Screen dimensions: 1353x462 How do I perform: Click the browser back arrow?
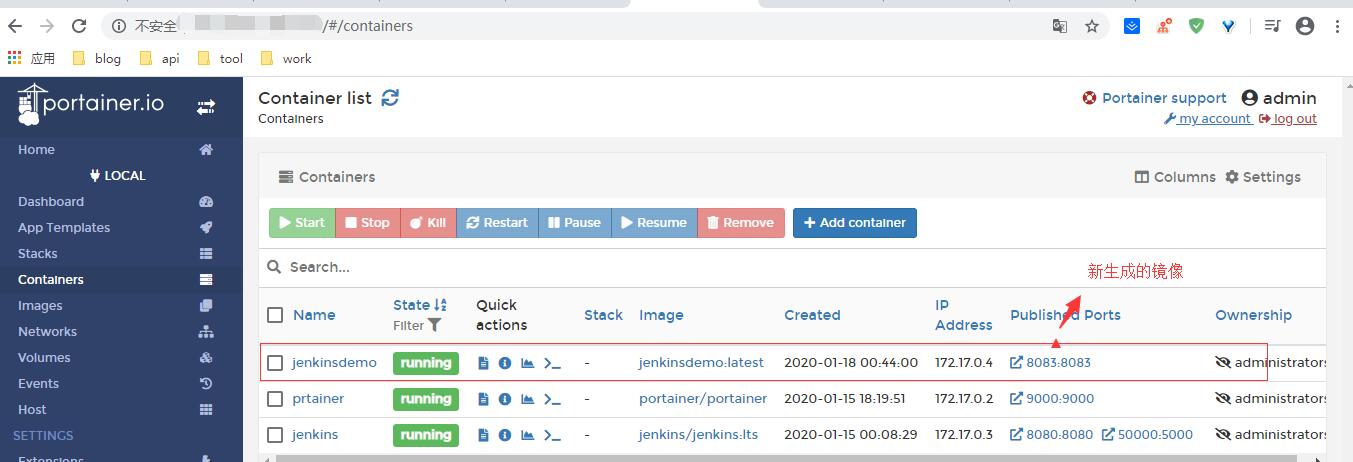pos(15,26)
